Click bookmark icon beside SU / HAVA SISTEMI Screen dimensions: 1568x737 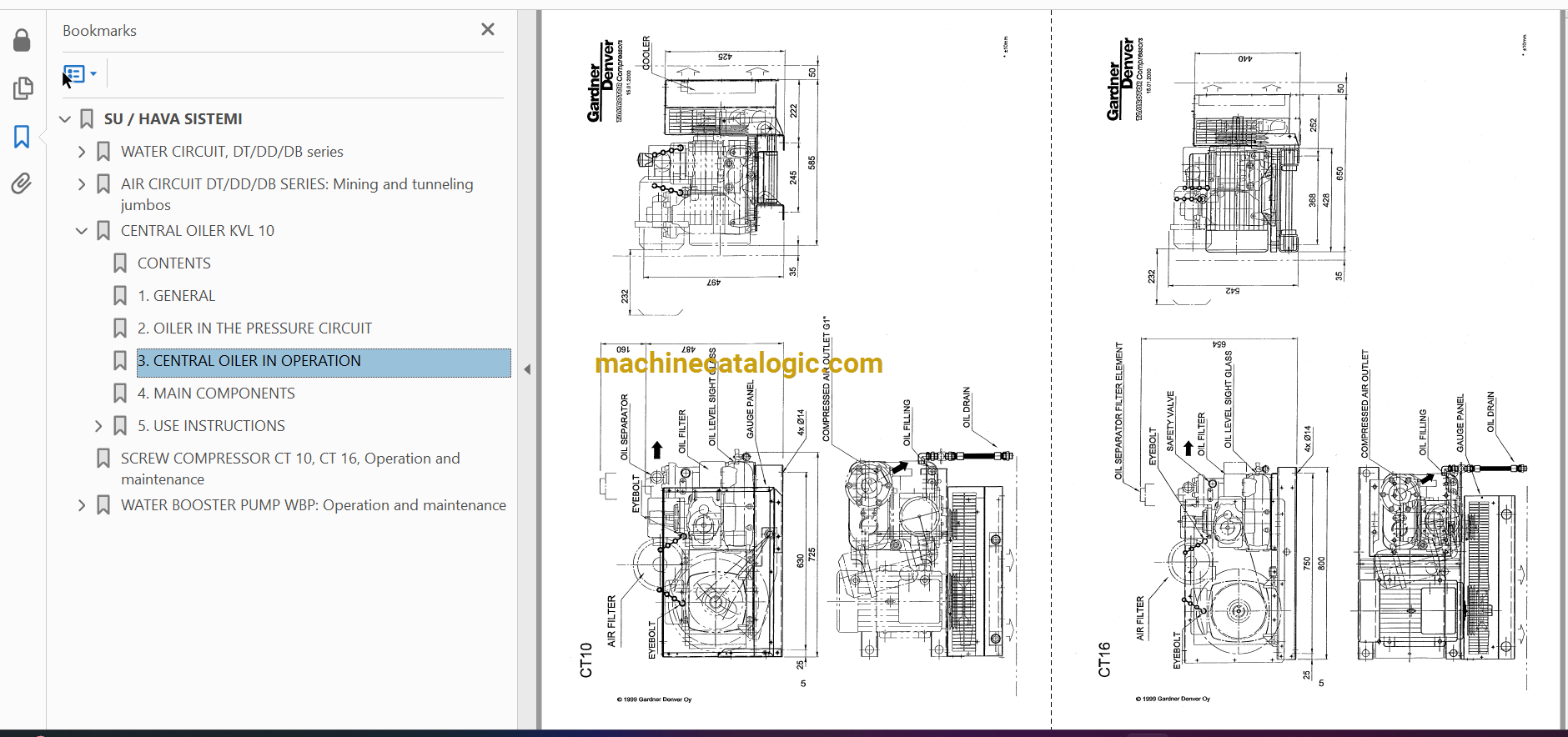87,119
